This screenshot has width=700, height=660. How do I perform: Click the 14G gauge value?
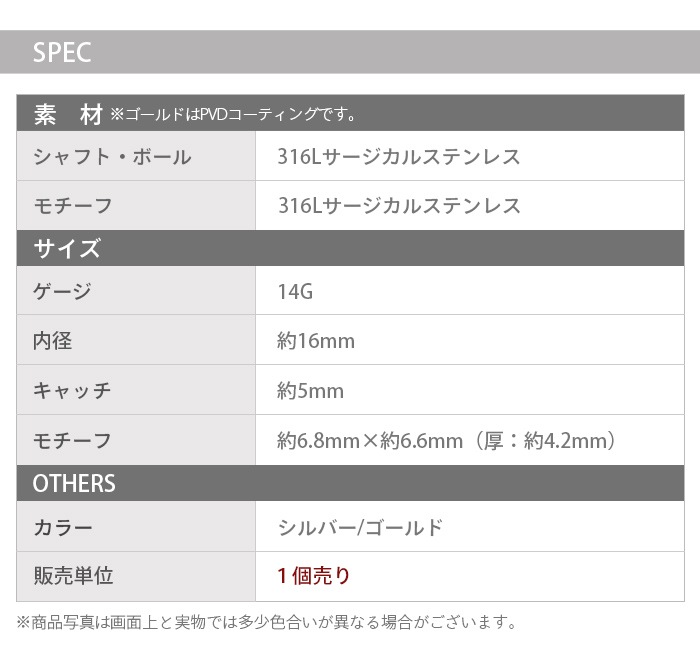coord(295,292)
